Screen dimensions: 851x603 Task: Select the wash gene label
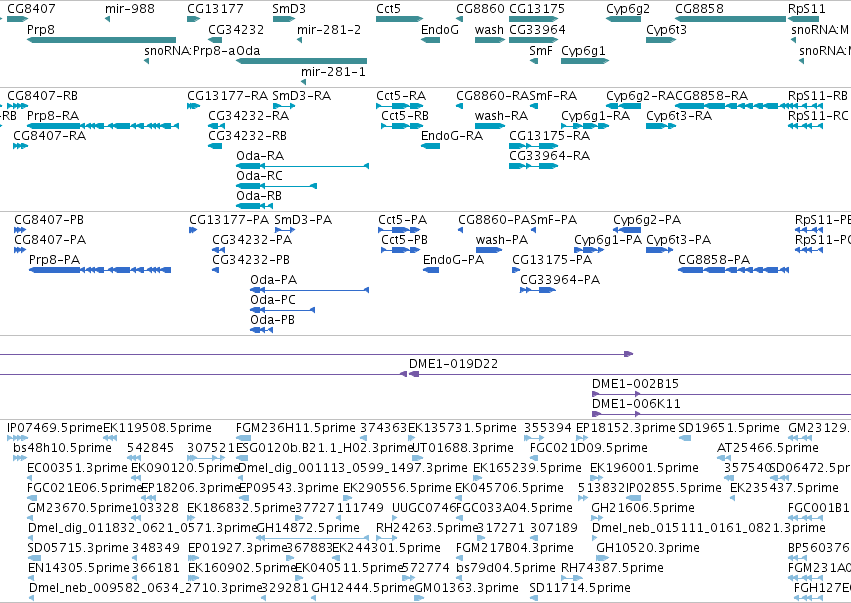point(489,29)
